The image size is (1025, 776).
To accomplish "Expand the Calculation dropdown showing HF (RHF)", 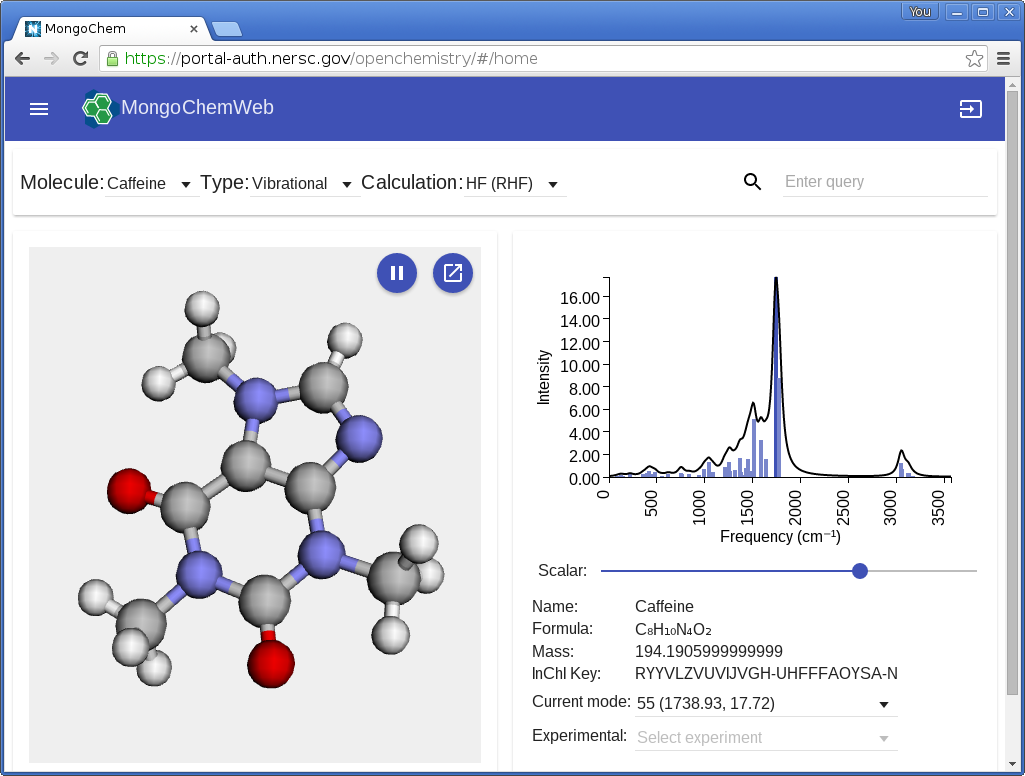I will (x=512, y=184).
